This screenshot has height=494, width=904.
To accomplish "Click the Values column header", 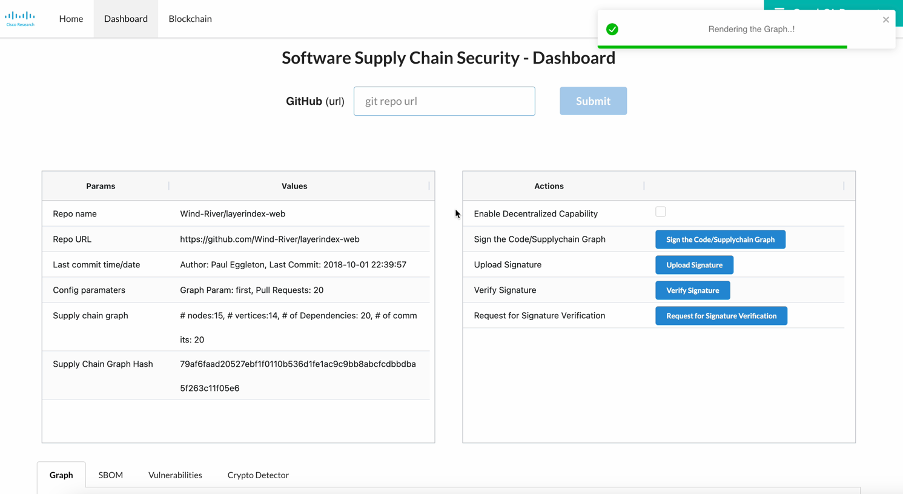I will [x=294, y=186].
